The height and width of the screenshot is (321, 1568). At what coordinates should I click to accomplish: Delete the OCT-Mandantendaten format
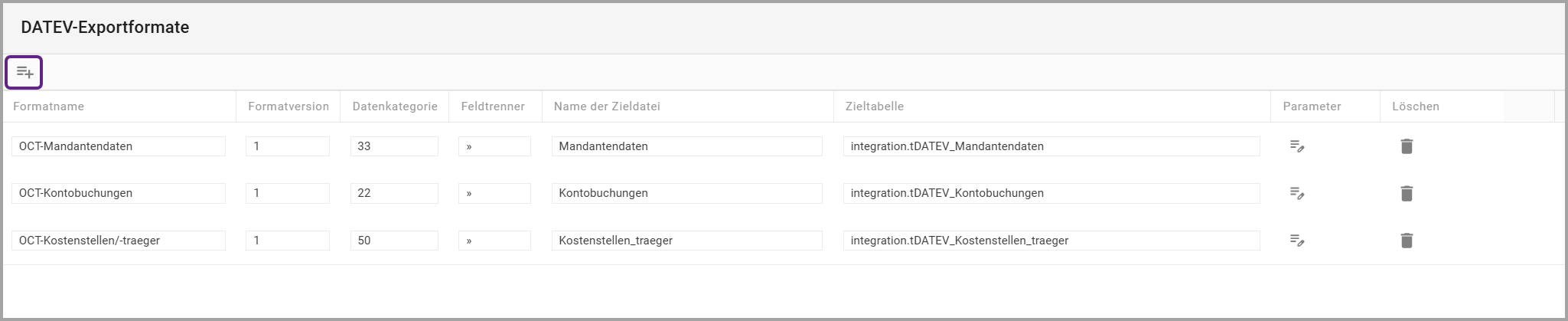[1407, 146]
